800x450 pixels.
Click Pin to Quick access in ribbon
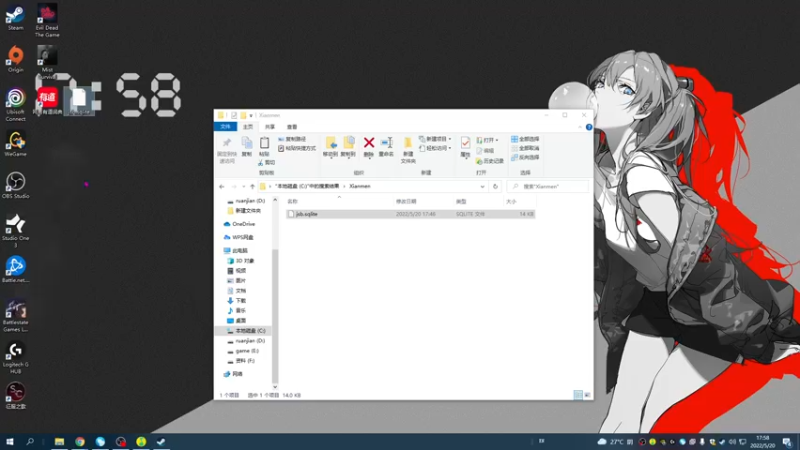point(227,150)
